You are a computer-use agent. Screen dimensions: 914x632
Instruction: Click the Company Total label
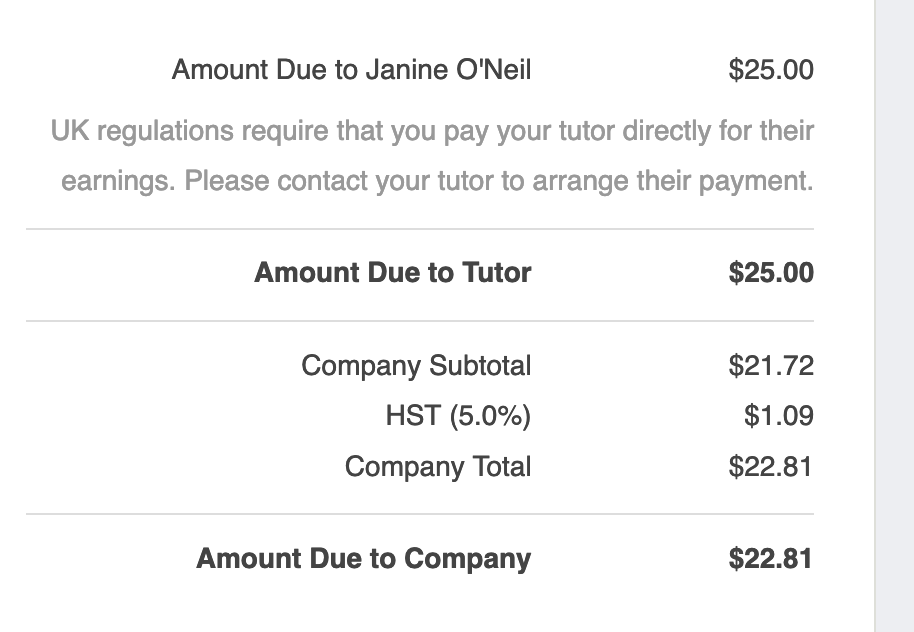pyautogui.click(x=438, y=467)
